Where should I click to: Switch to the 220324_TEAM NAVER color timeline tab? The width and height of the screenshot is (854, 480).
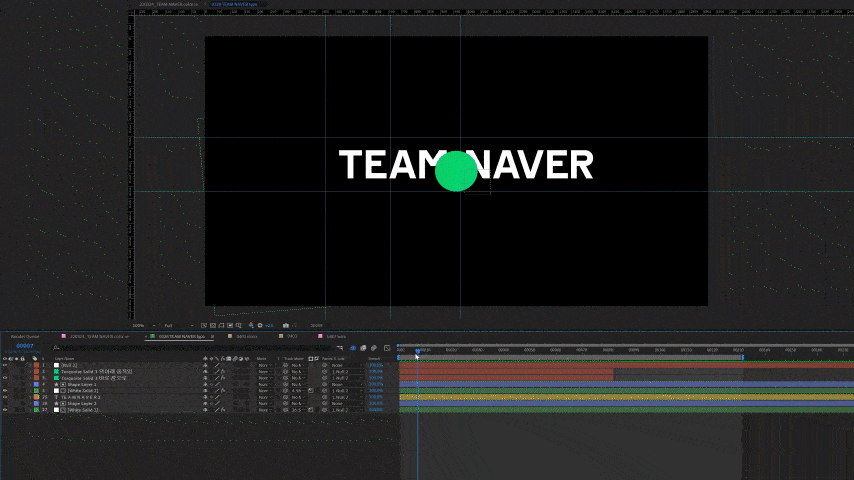point(99,336)
